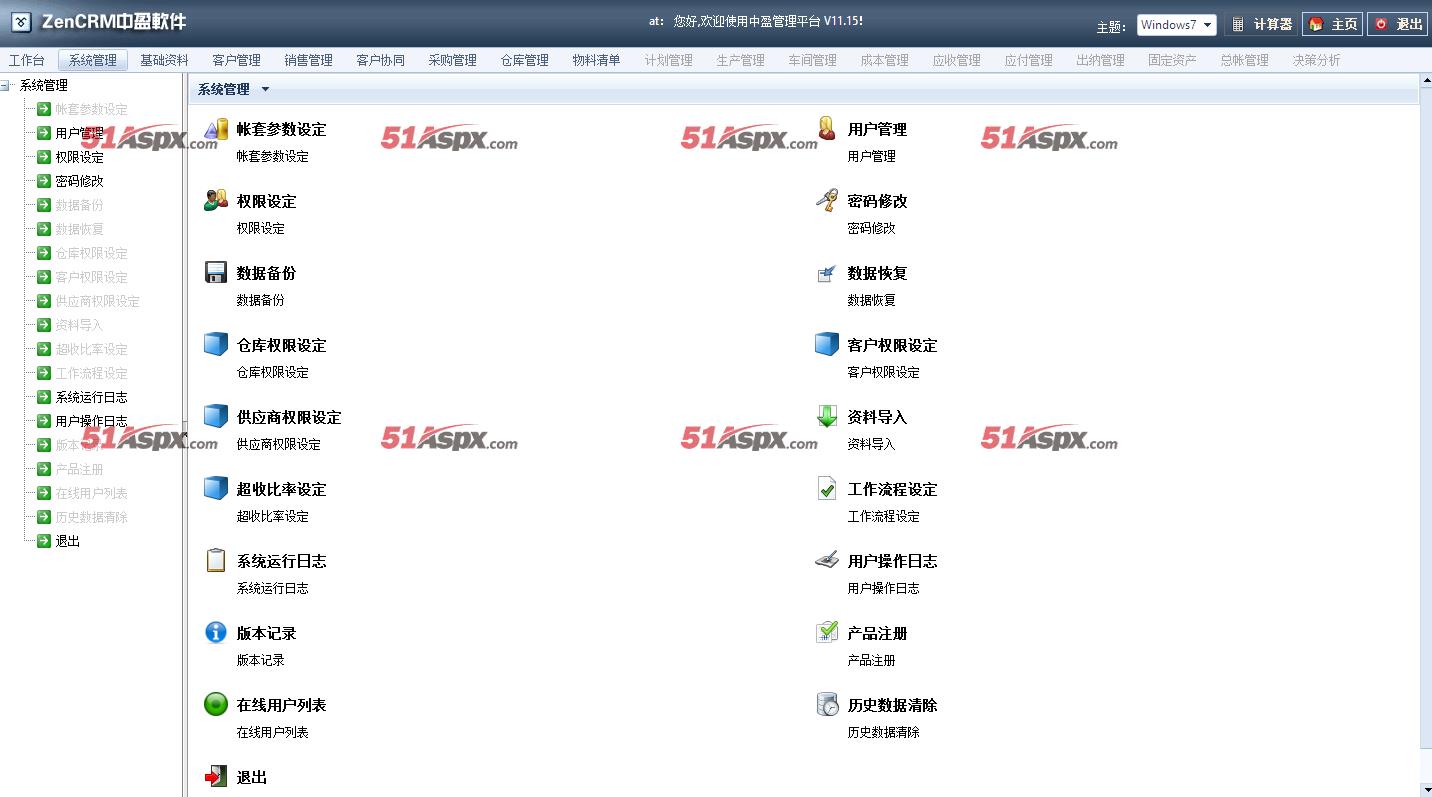This screenshot has height=797, width=1432.
Task: Open the 基础资料 menu tab
Action: pos(164,60)
